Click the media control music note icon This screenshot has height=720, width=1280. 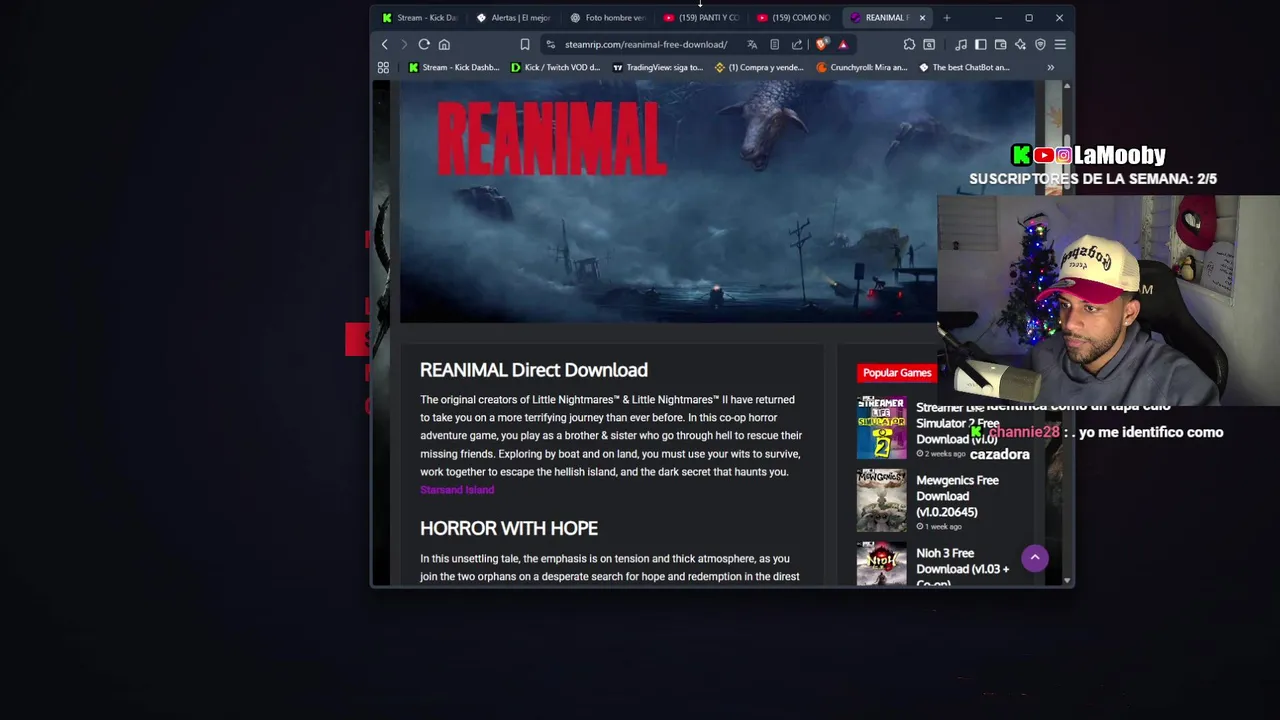click(x=961, y=44)
